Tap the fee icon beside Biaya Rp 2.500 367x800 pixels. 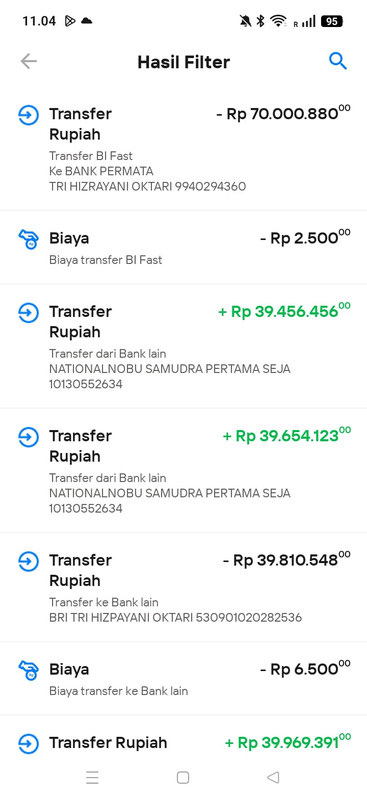coord(29,238)
